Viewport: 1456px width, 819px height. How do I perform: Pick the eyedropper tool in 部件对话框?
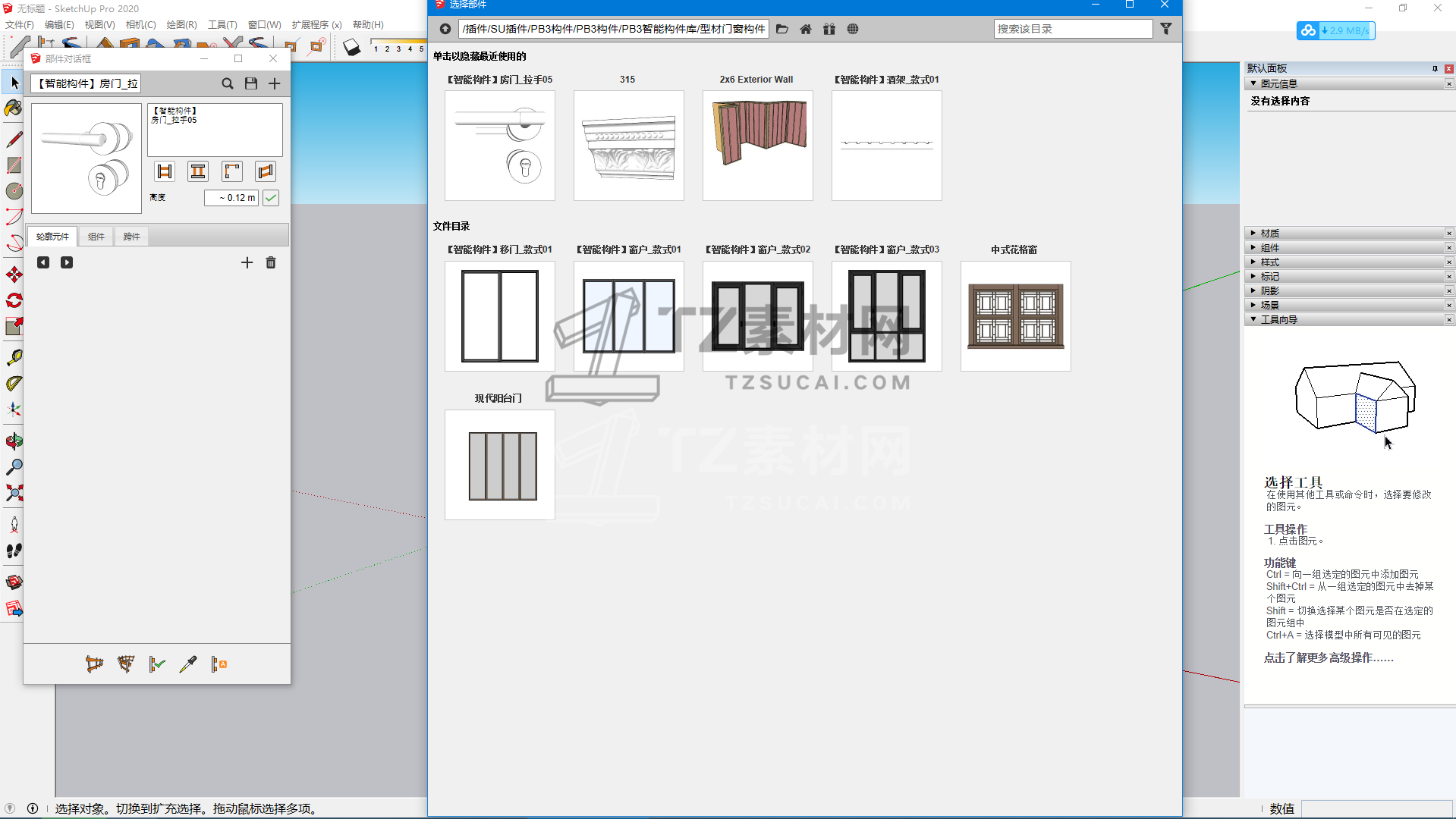coord(188,664)
